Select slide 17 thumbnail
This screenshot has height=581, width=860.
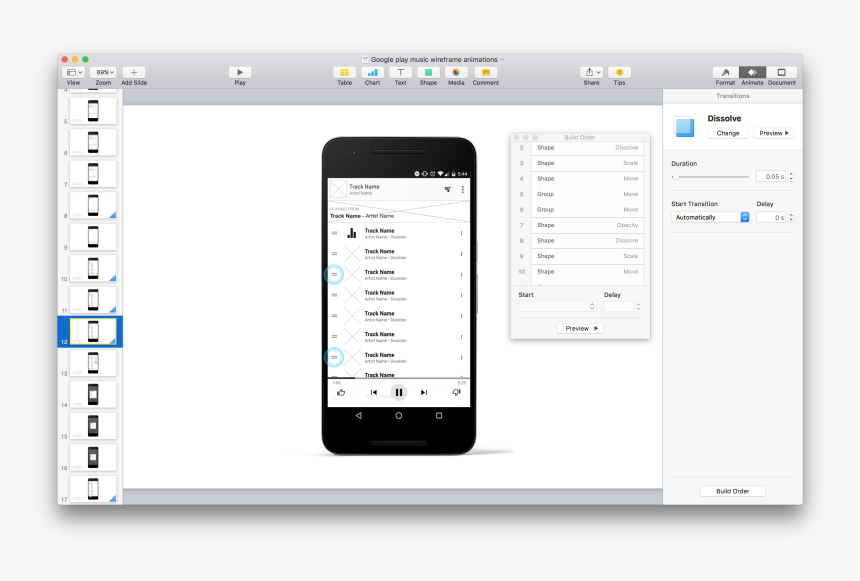point(93,489)
